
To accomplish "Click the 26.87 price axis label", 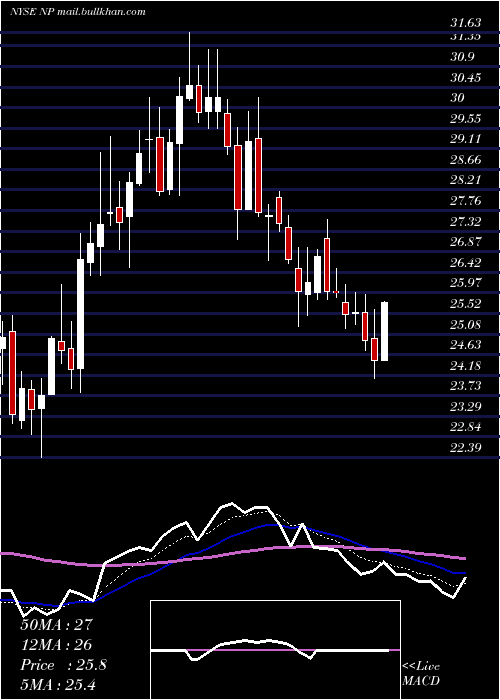I will (x=466, y=242).
